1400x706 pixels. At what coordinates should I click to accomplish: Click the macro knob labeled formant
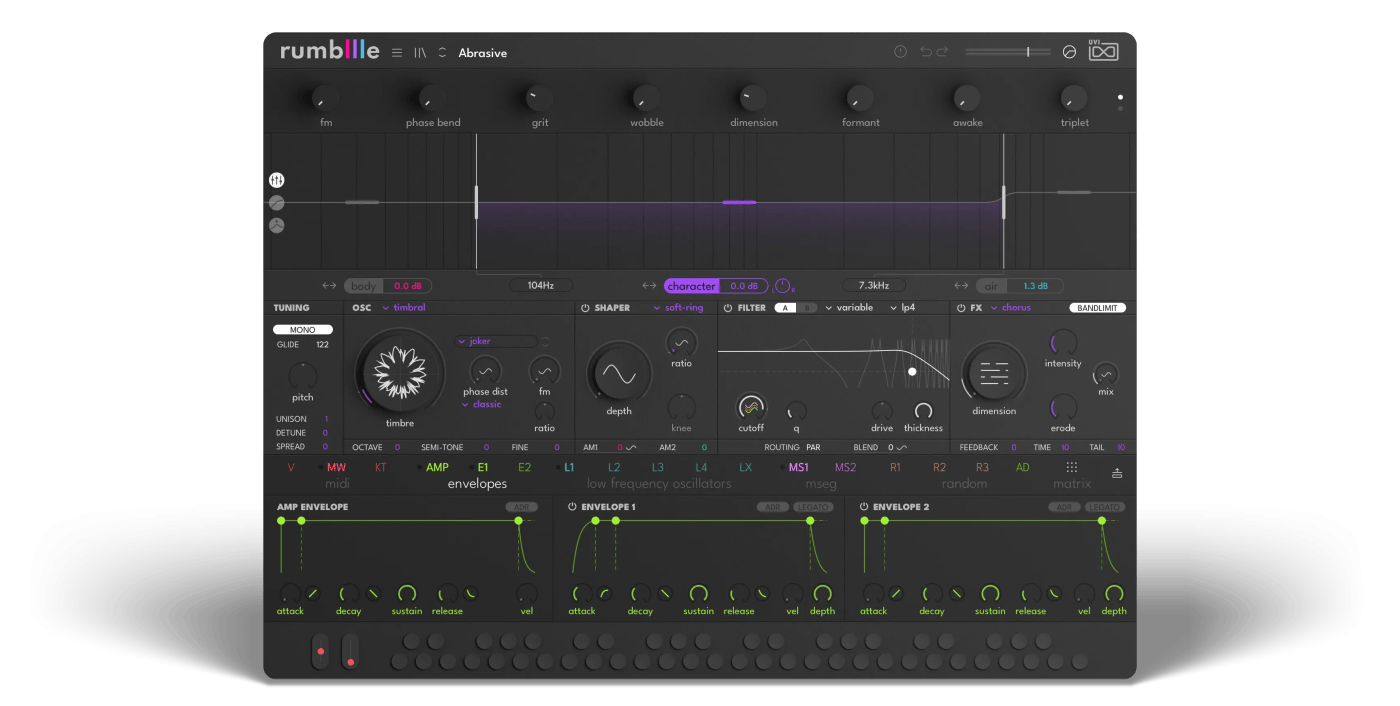tap(860, 98)
